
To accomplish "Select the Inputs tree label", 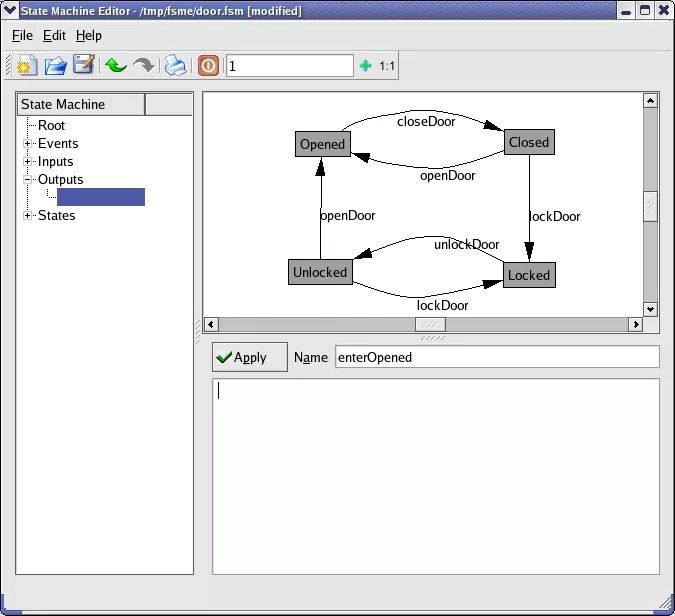I will 56,161.
